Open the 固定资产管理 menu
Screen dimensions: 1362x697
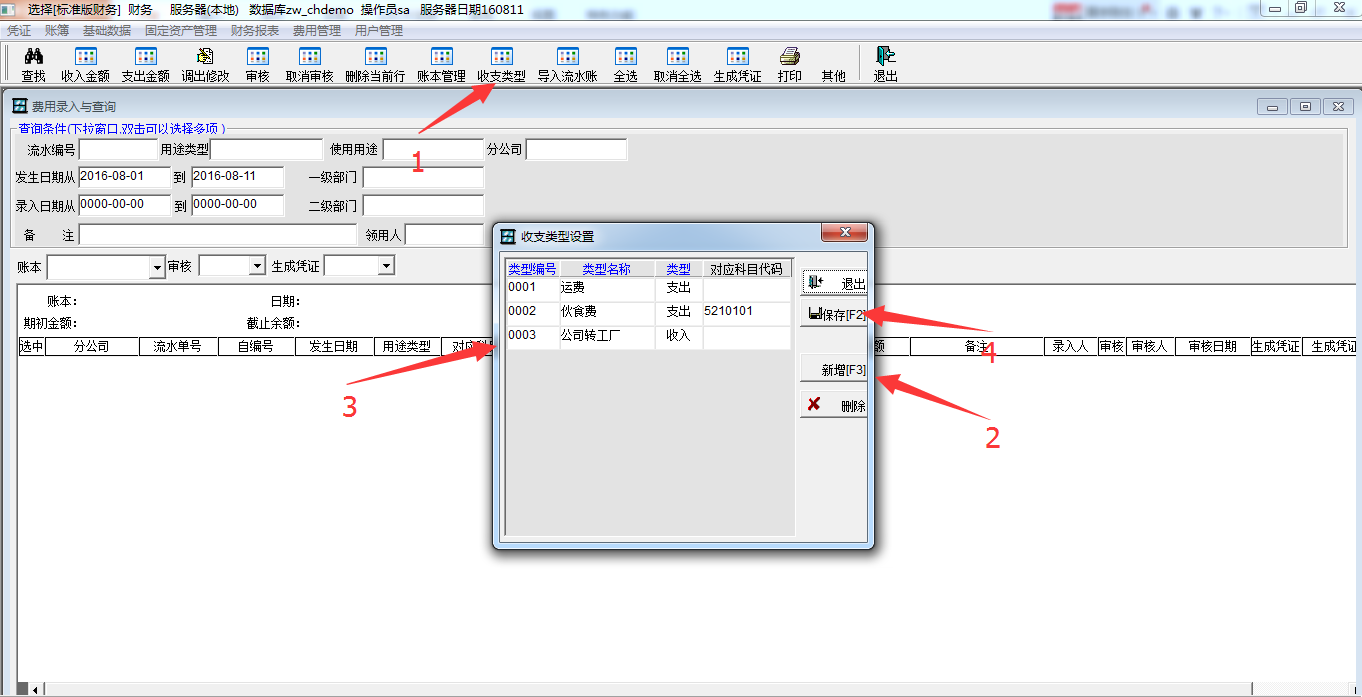coord(180,31)
